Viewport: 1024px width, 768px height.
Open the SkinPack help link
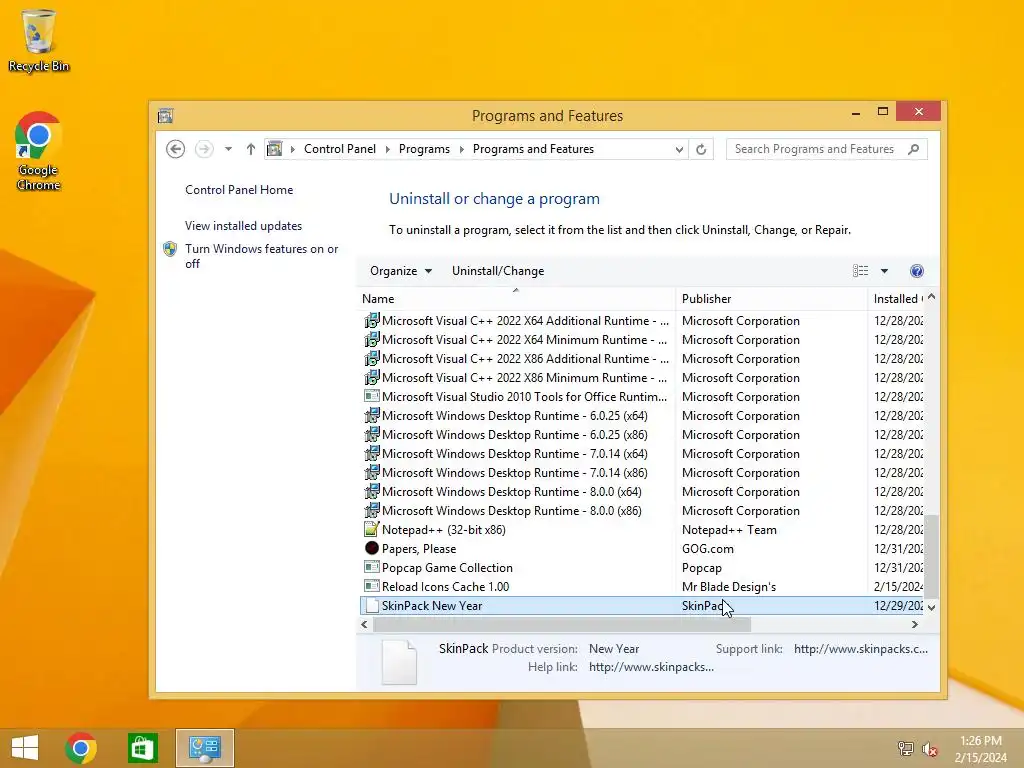pos(651,667)
